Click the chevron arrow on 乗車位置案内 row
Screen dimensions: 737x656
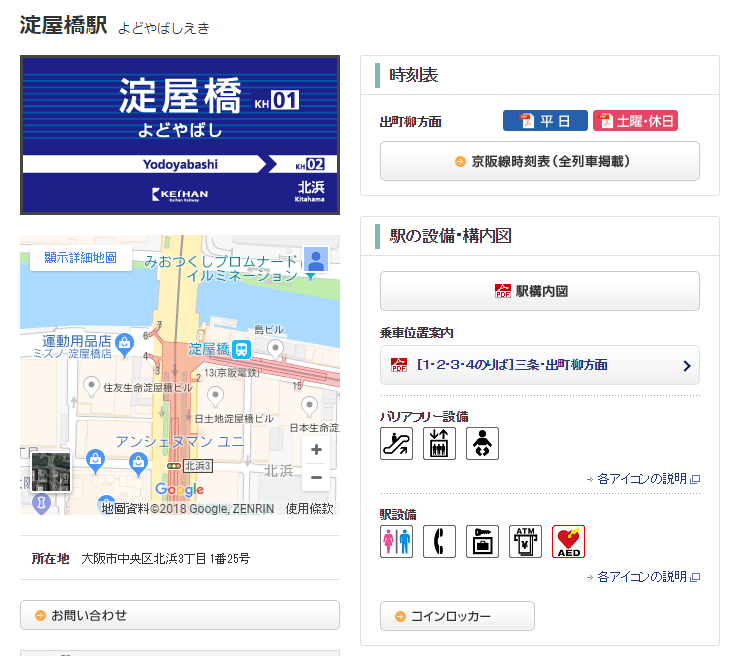click(687, 366)
